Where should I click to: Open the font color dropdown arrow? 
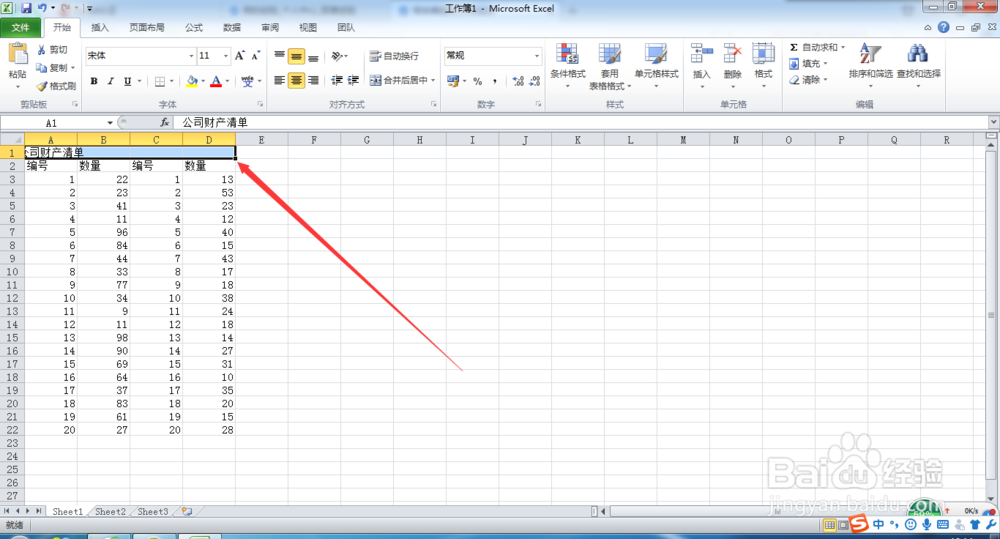click(227, 81)
